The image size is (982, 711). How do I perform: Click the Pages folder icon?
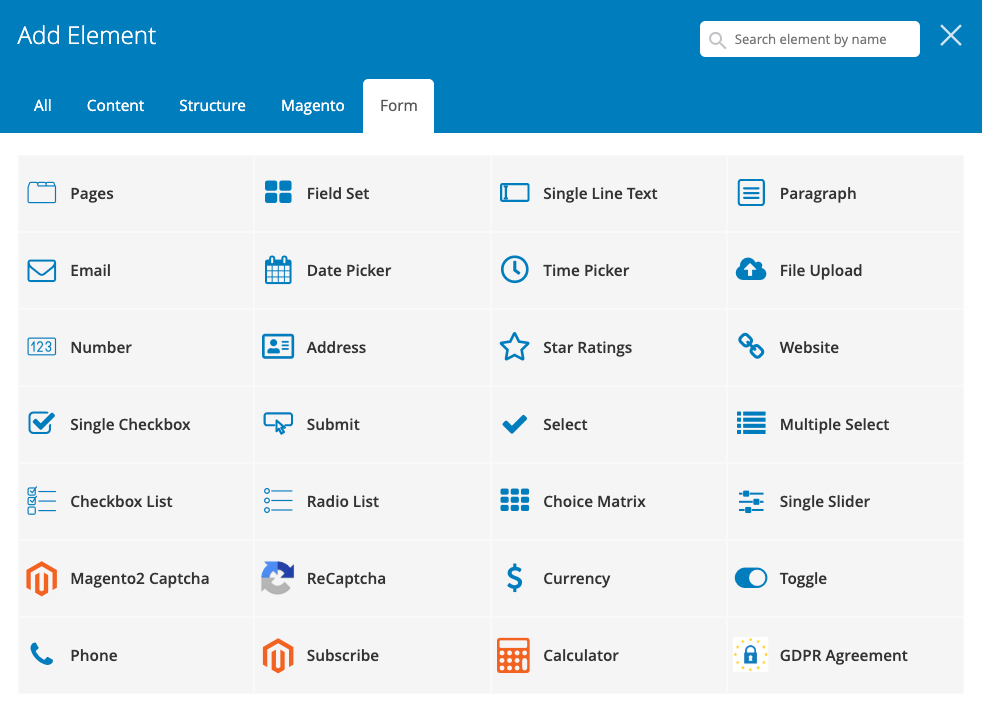click(x=42, y=193)
